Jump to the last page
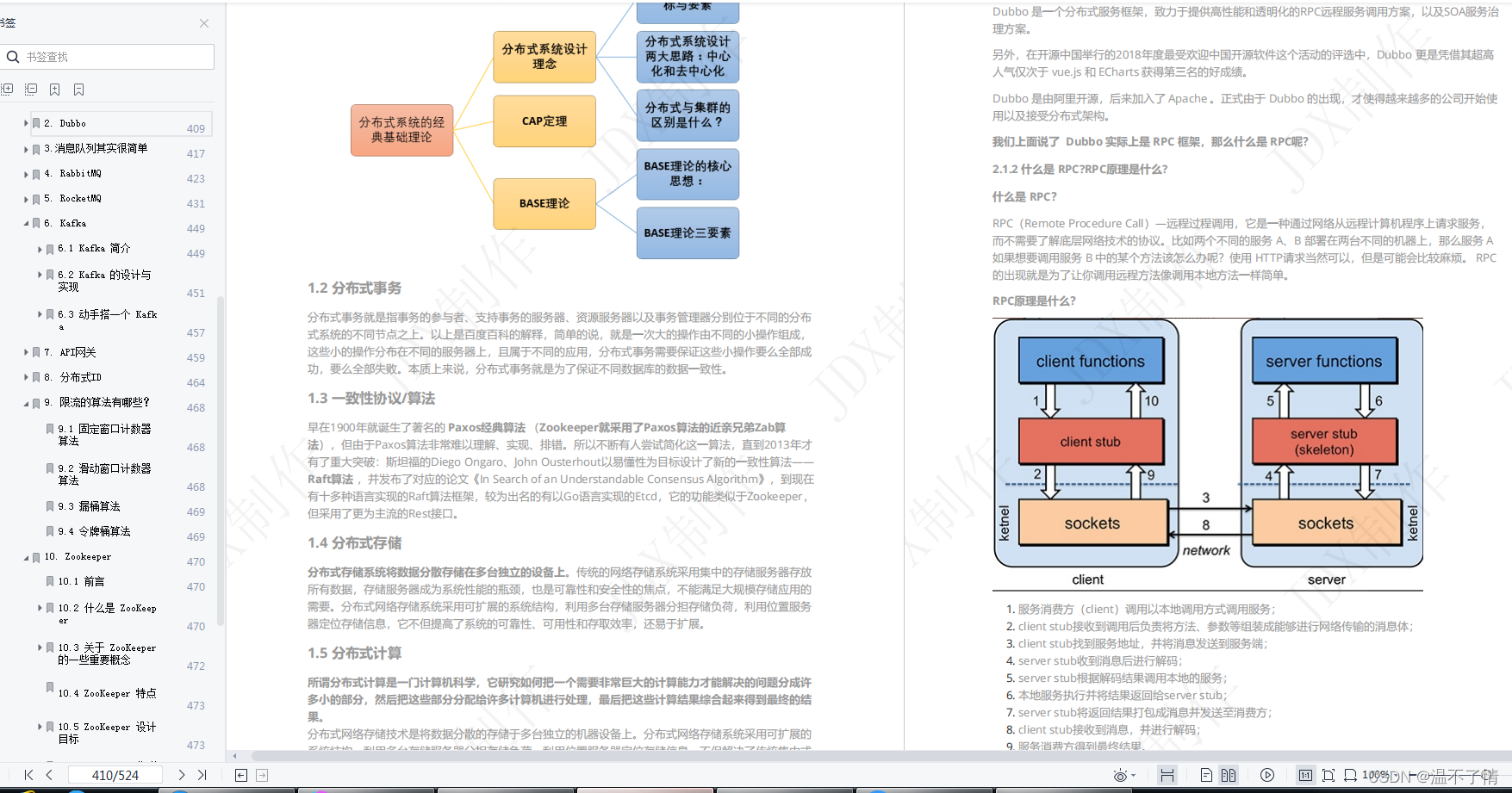1512x793 pixels. [202, 775]
